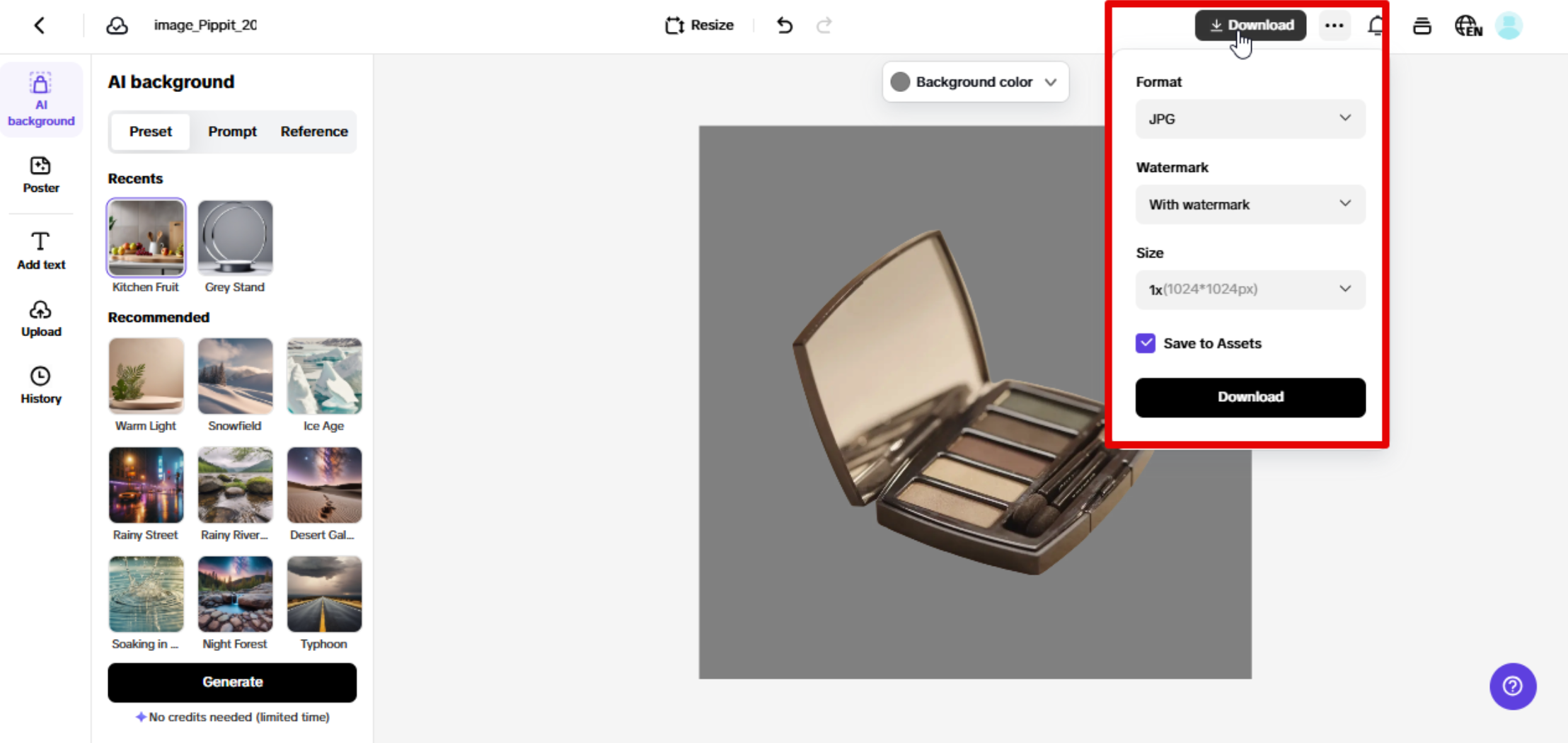
Task: Click the black Download button in panel
Action: [1250, 397]
